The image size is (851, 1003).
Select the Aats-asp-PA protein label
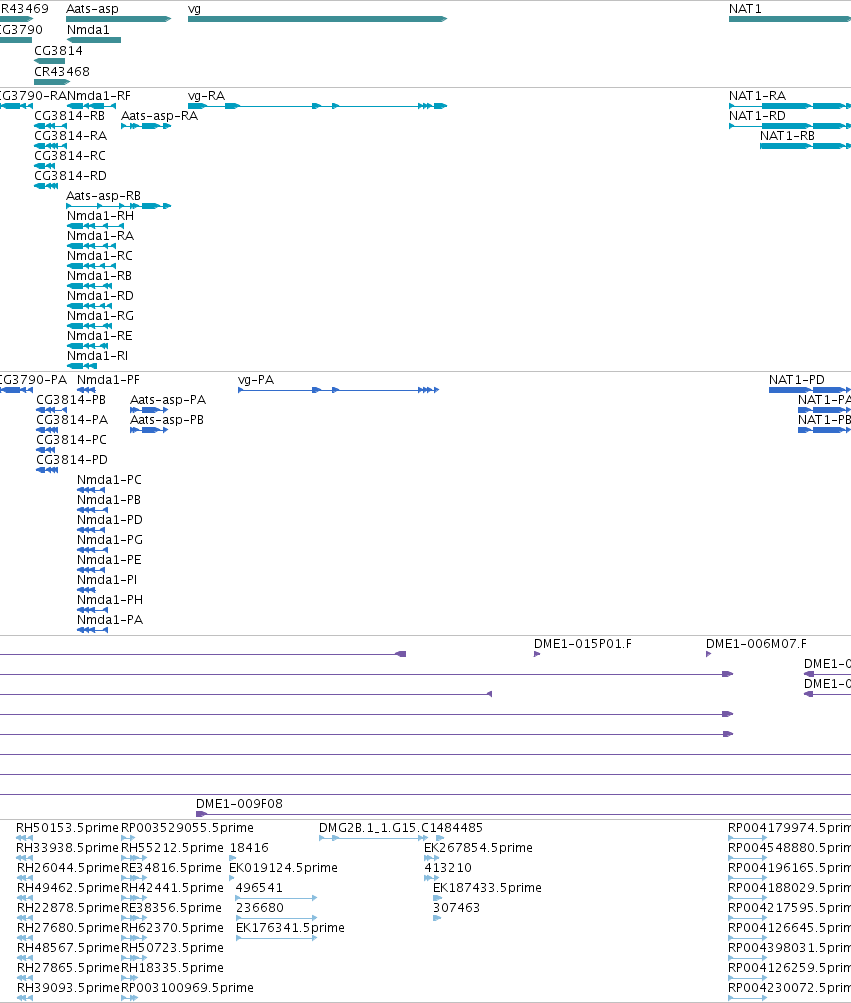coord(168,400)
